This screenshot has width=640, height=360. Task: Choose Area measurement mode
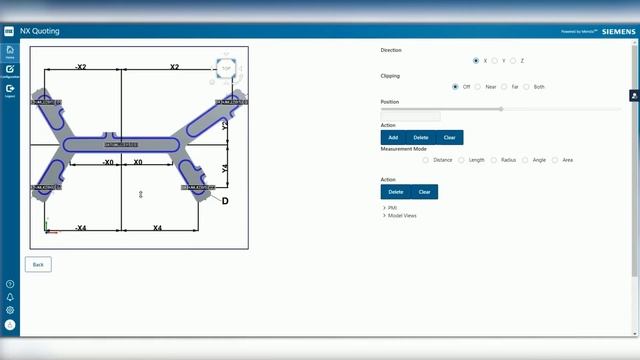(x=555, y=160)
